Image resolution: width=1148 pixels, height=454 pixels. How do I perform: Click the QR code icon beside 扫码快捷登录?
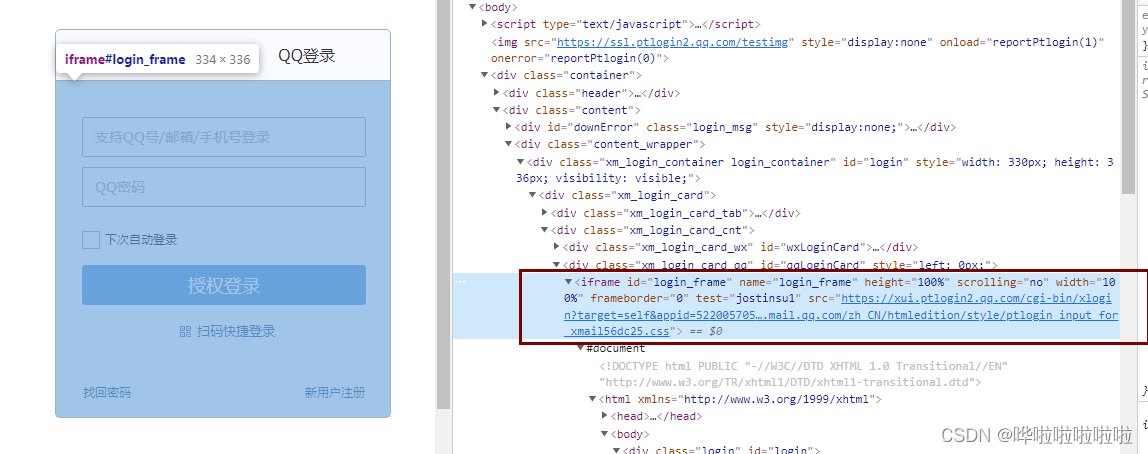tap(185, 332)
